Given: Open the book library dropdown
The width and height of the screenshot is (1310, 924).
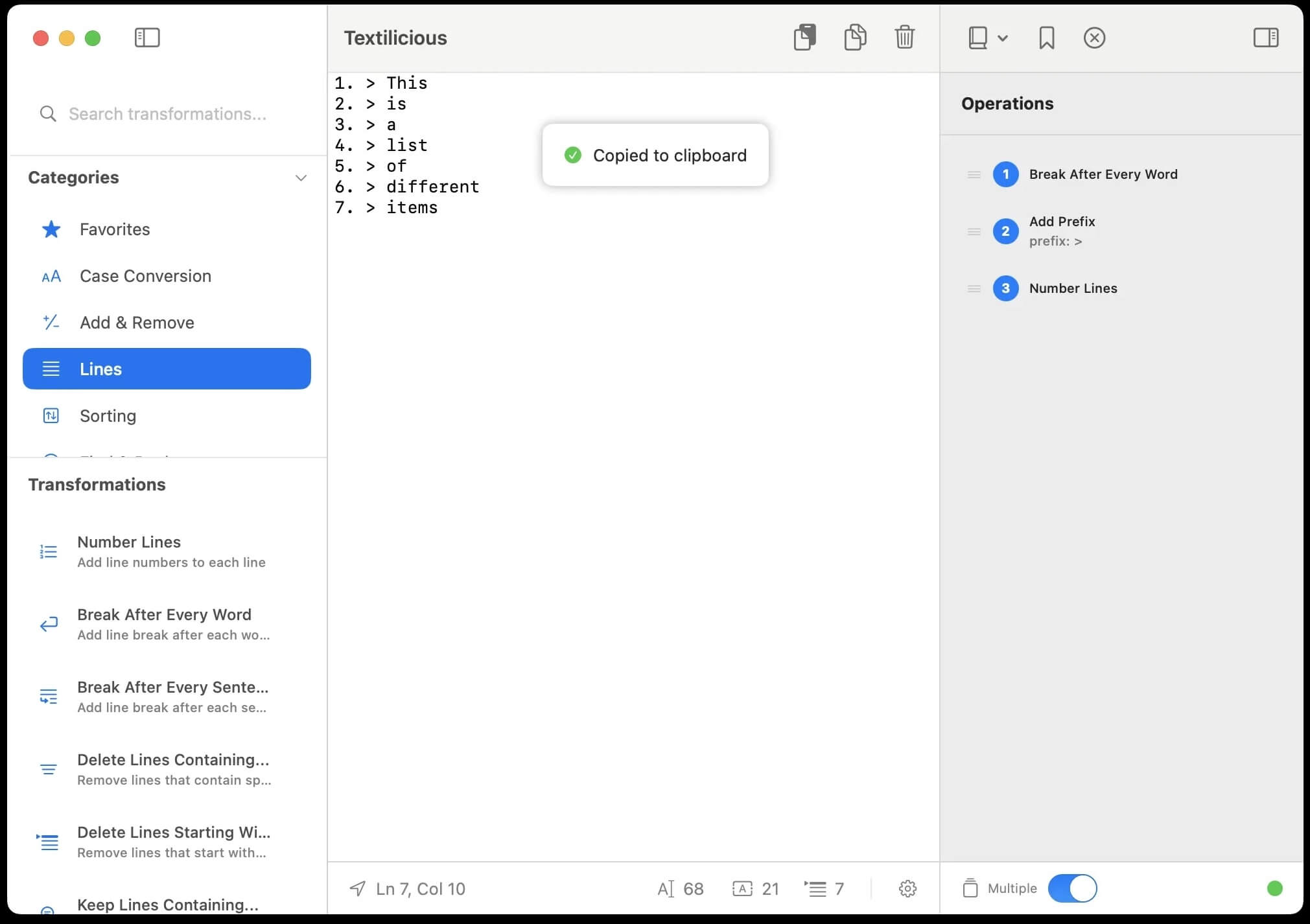Looking at the screenshot, I should [987, 38].
